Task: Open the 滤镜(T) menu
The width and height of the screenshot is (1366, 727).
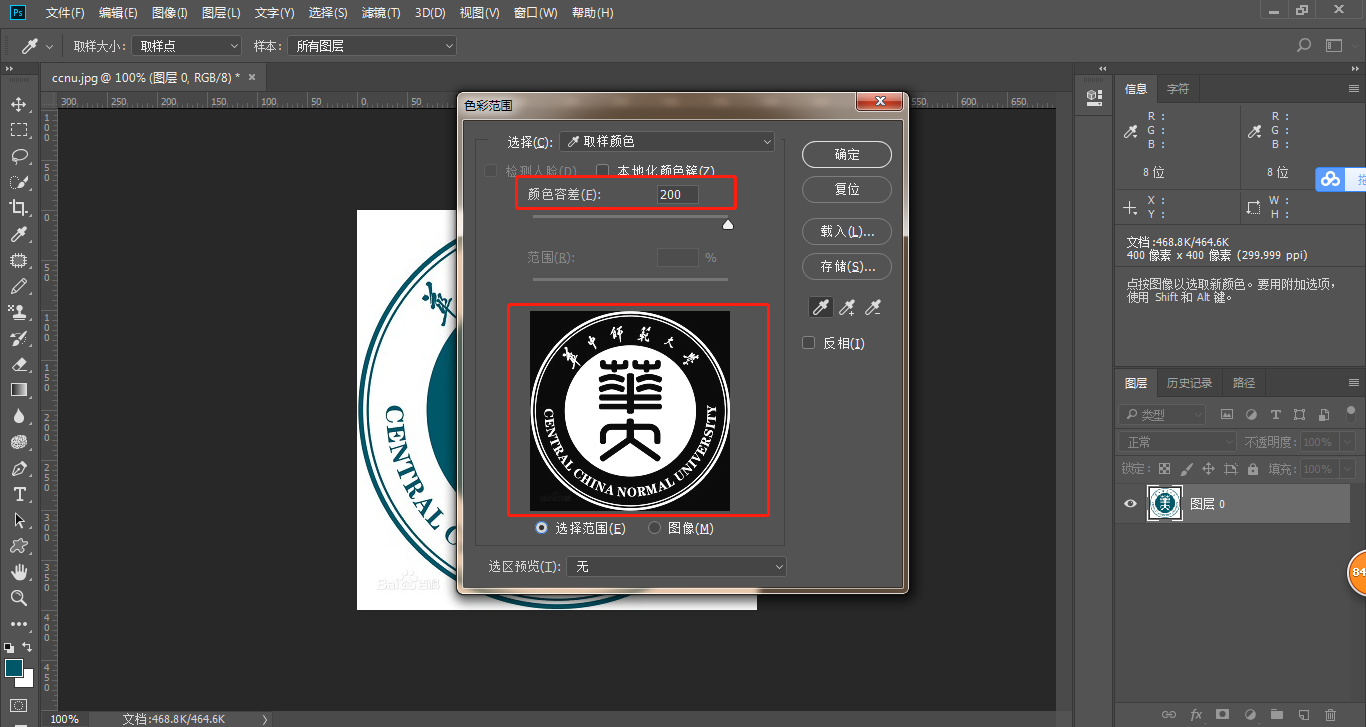Action: (381, 13)
